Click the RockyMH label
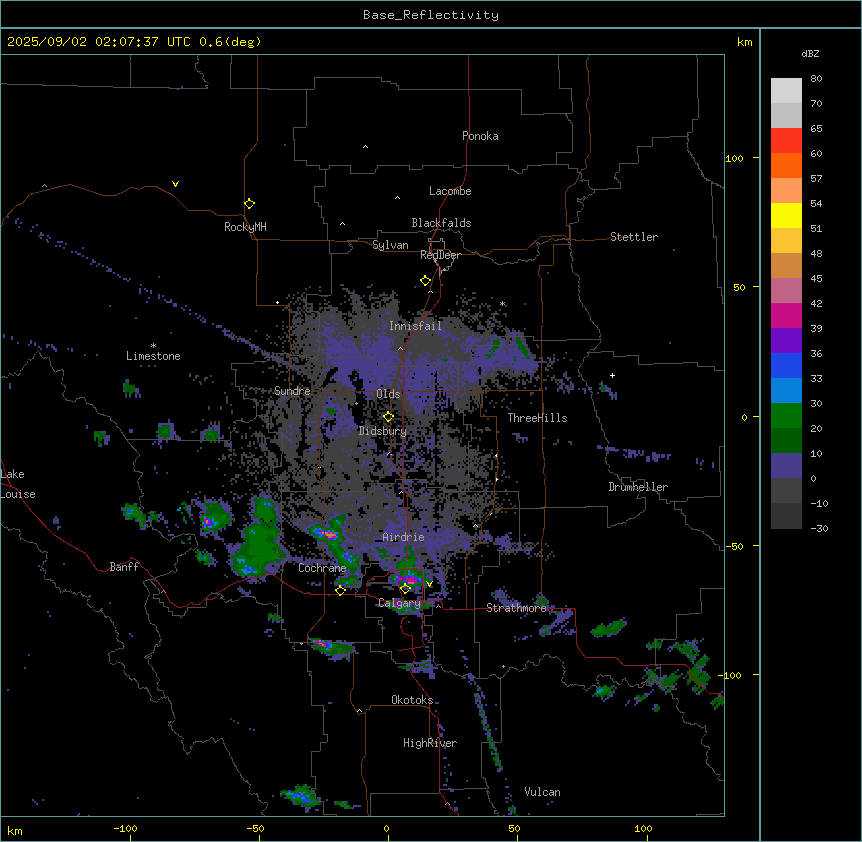This screenshot has height=842, width=862. [x=245, y=226]
